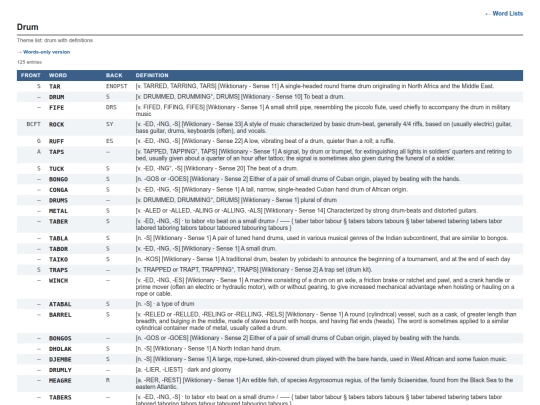Select the word BONGO

tap(59, 179)
